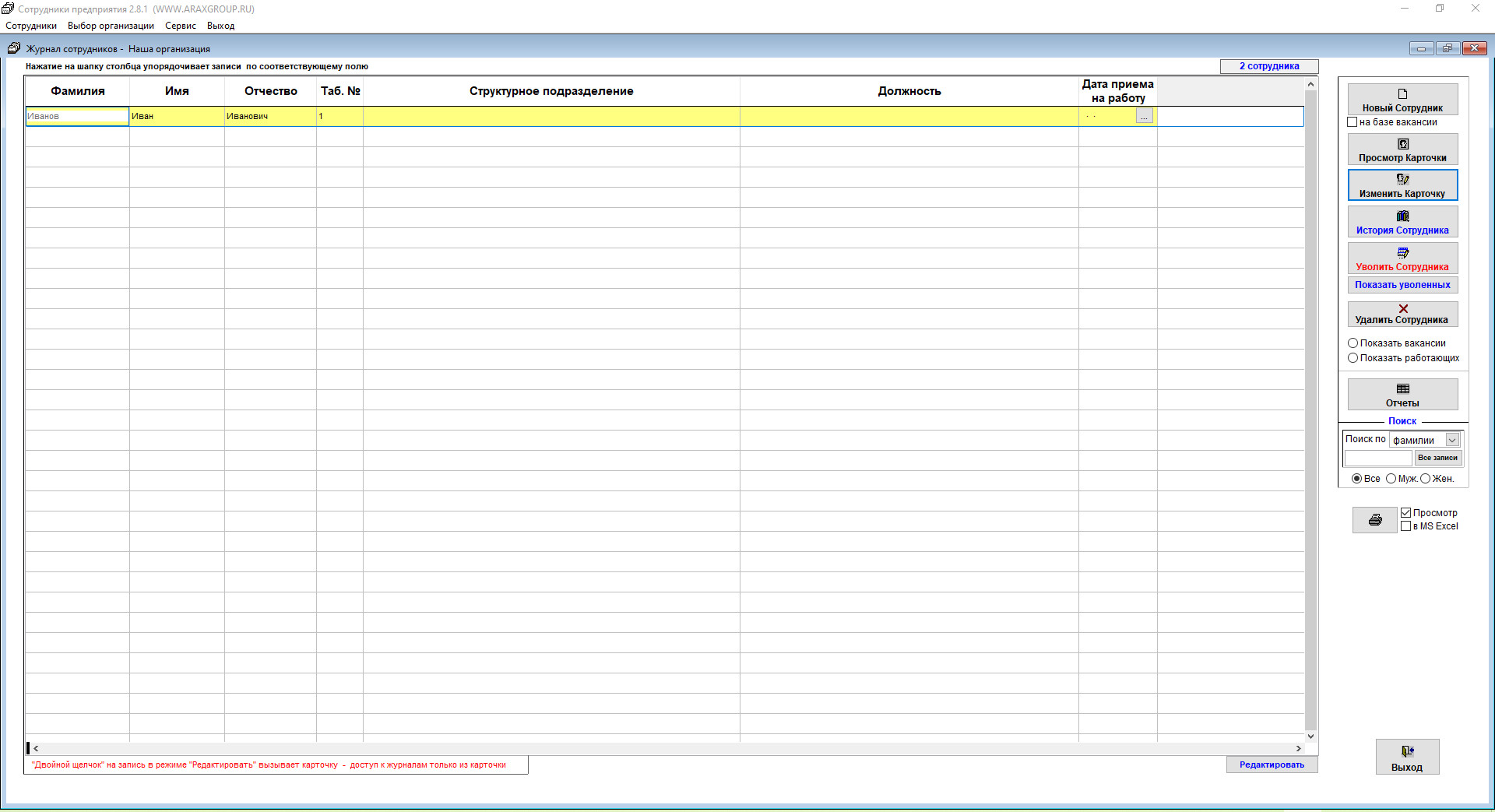Click horizontal scrollbar right arrow
Viewport: 1495px width, 812px height.
[x=1298, y=748]
